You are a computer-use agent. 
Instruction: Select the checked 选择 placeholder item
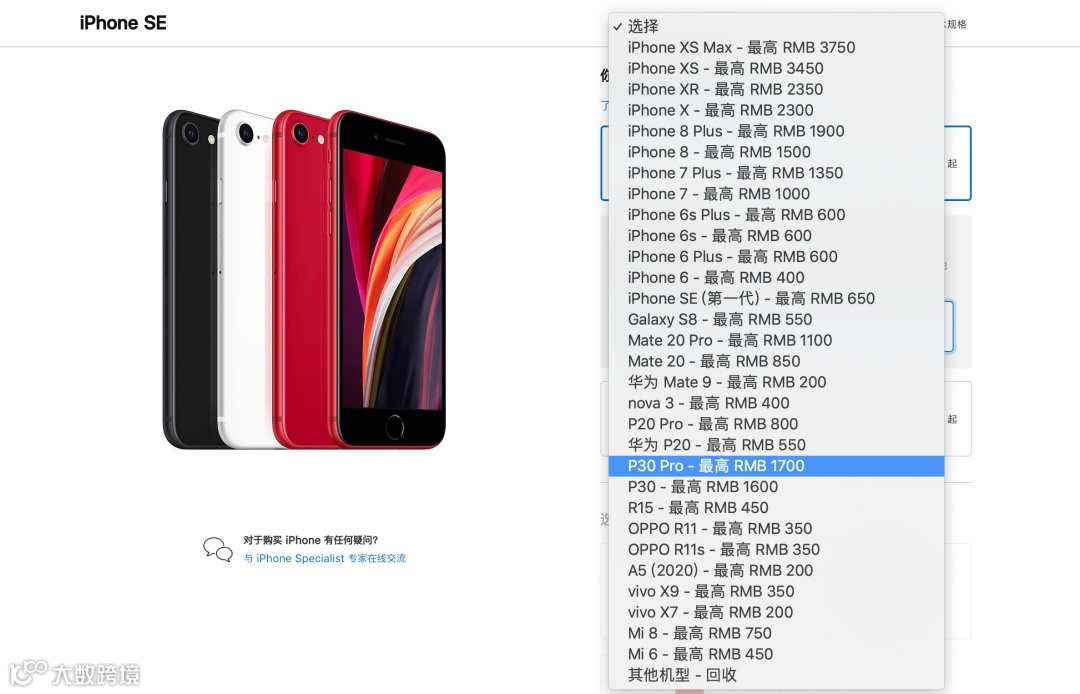[x=776, y=26]
